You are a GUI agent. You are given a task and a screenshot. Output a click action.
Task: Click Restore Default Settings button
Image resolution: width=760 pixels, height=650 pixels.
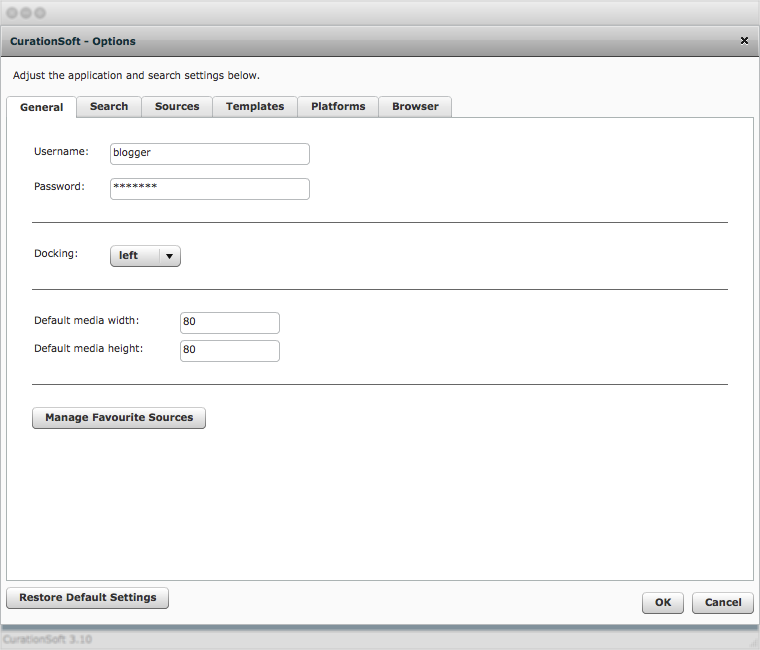coord(87,598)
